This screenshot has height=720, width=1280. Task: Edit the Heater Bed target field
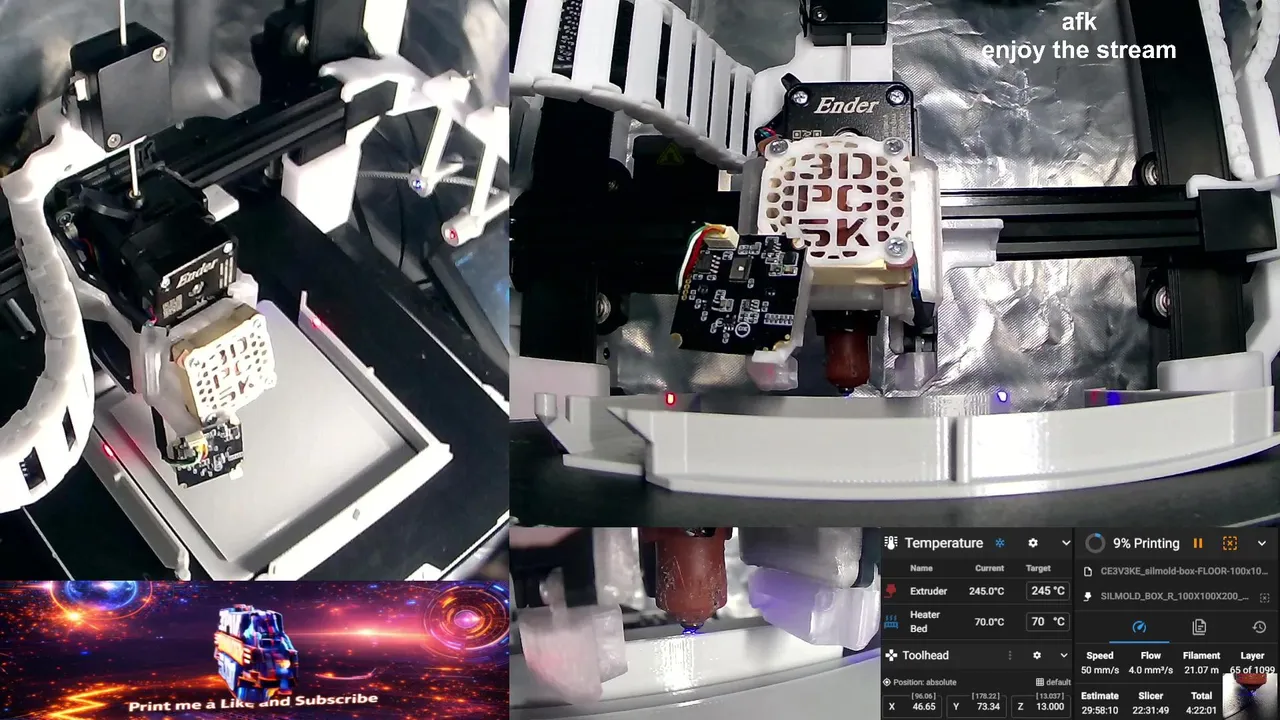(x=1048, y=621)
